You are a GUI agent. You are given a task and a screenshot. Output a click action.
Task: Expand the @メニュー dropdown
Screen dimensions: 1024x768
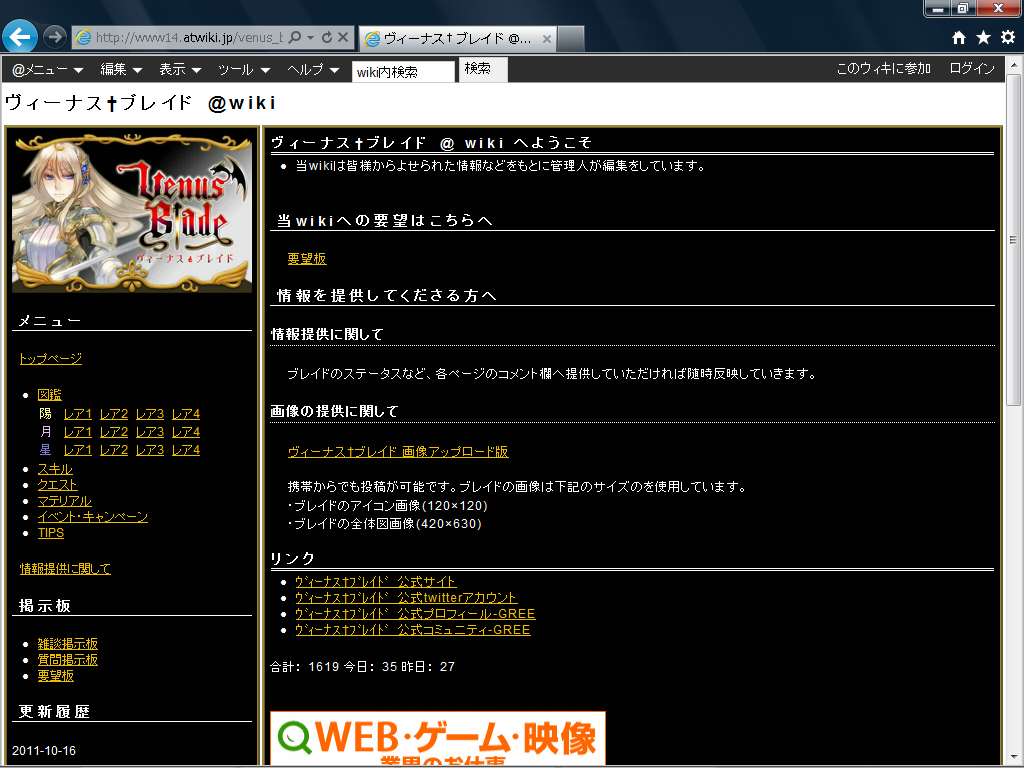point(48,69)
